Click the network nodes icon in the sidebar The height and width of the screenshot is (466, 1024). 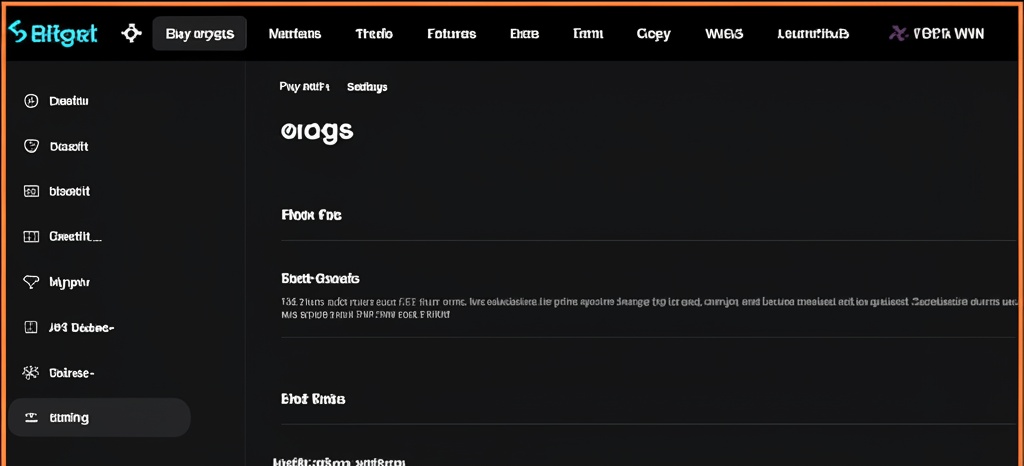pos(31,373)
